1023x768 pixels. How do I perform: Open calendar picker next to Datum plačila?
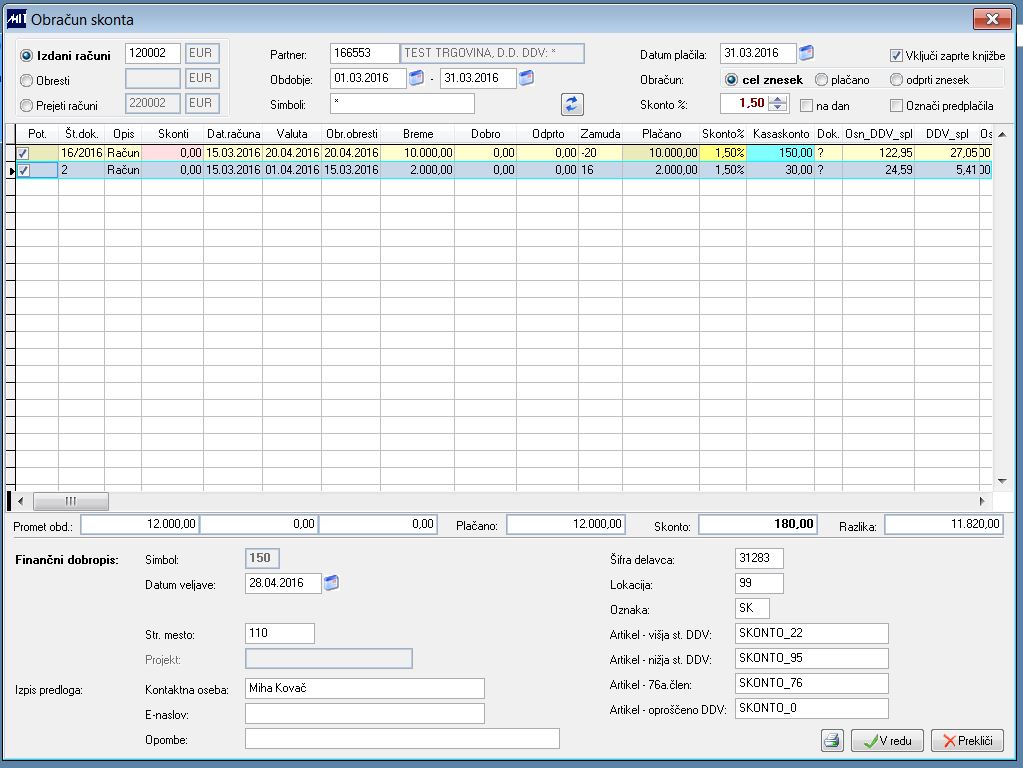click(806, 53)
